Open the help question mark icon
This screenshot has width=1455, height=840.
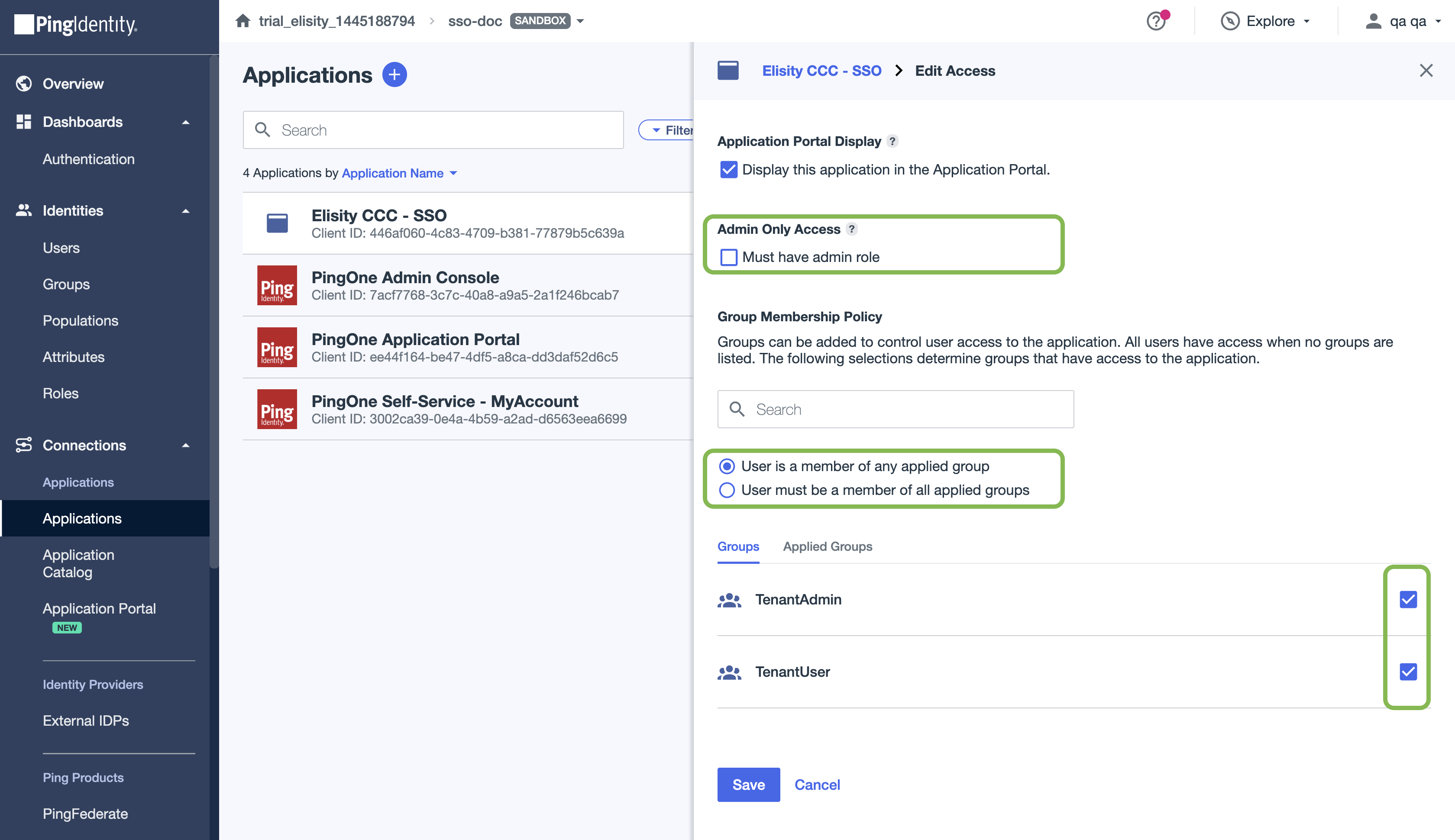click(x=1156, y=21)
